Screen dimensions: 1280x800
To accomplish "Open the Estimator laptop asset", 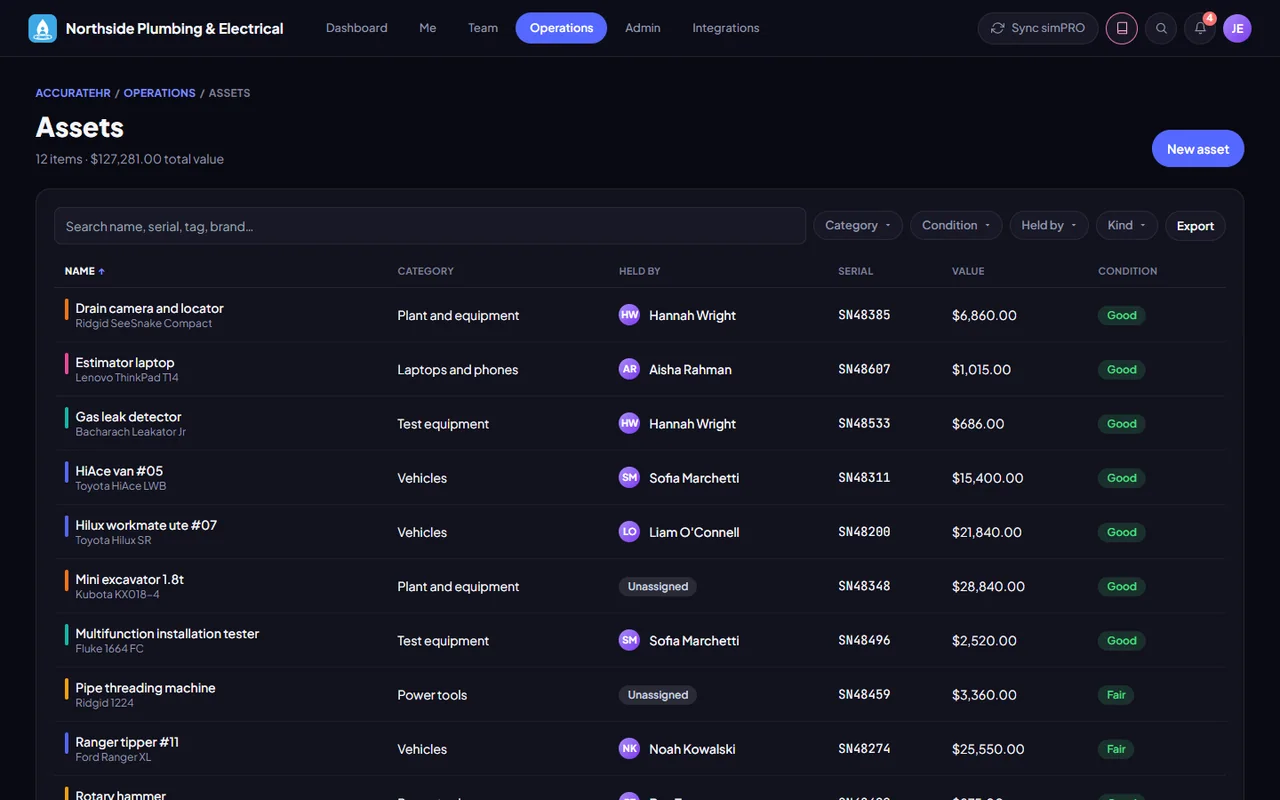I will (x=125, y=362).
